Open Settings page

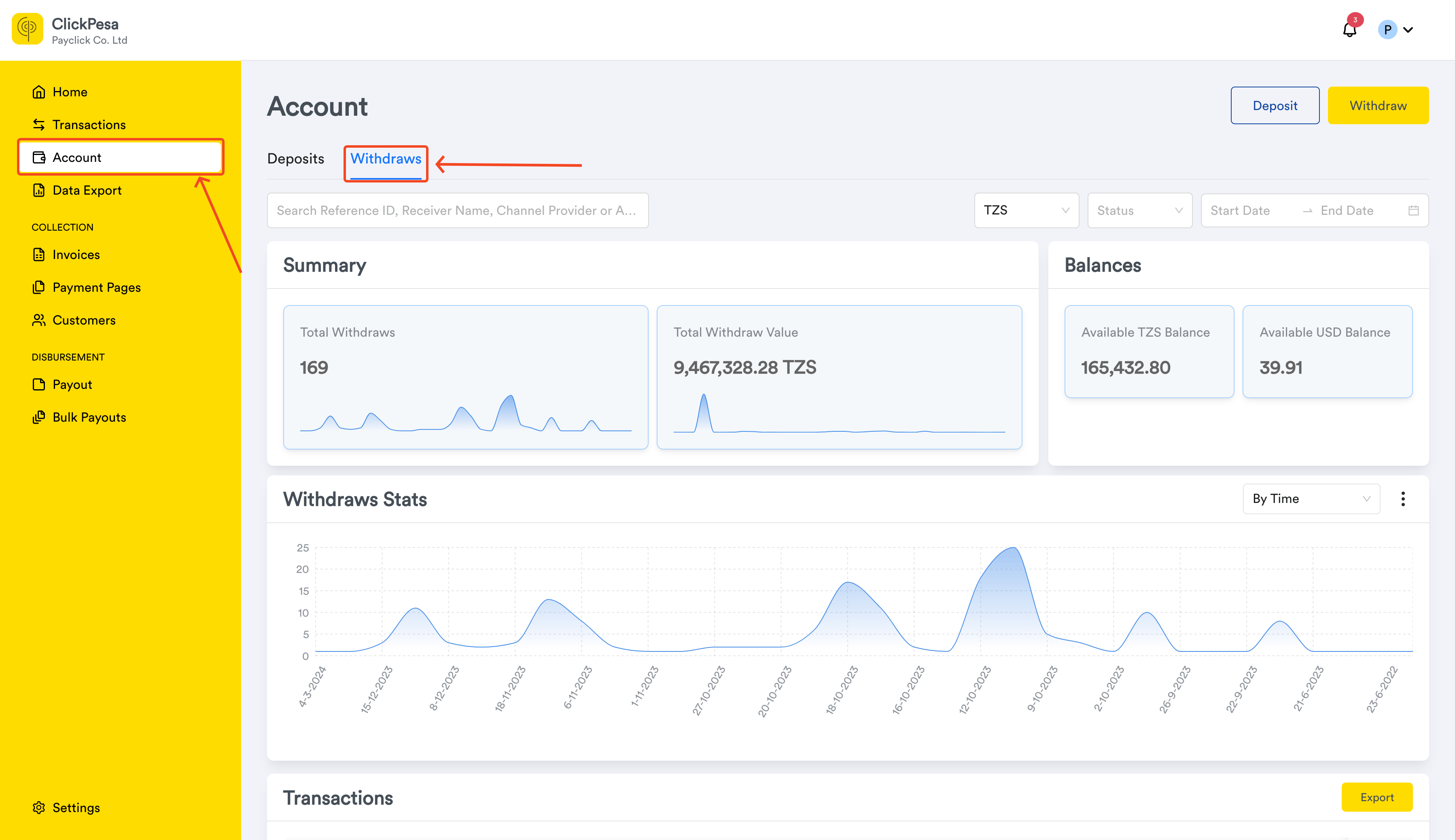(76, 808)
